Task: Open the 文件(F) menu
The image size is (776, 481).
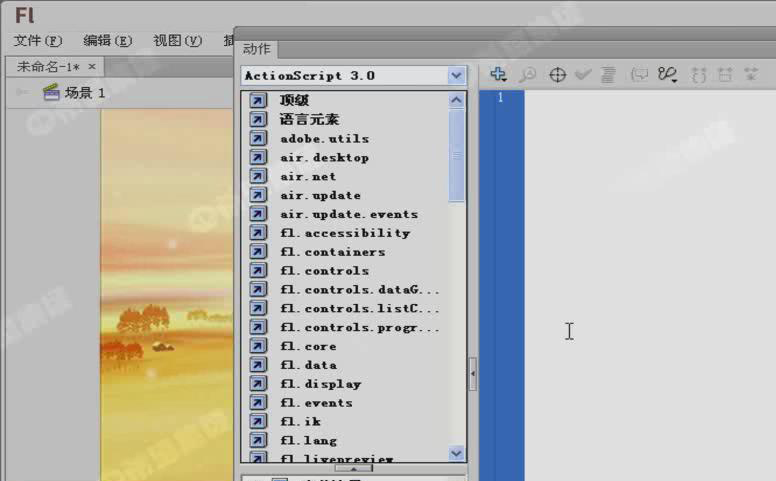Action: 38,41
